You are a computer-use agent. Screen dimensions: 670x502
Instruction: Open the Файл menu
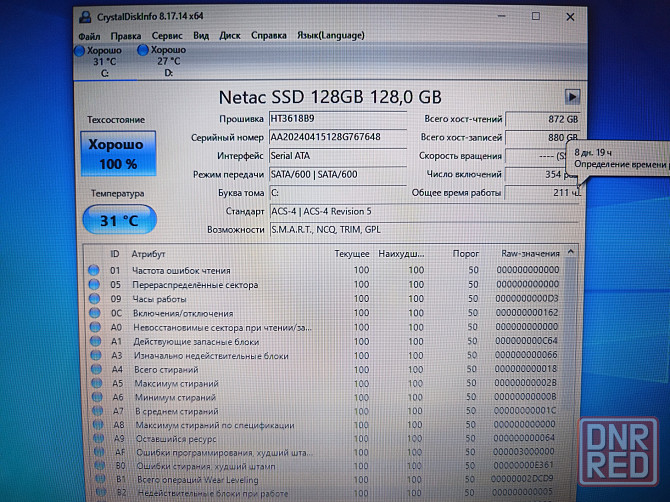pos(89,36)
